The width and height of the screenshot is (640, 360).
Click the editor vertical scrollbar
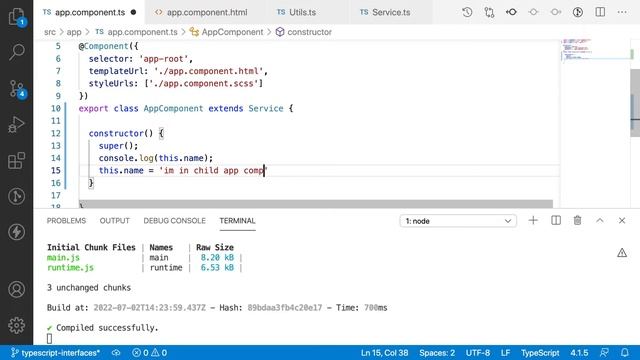click(635, 103)
